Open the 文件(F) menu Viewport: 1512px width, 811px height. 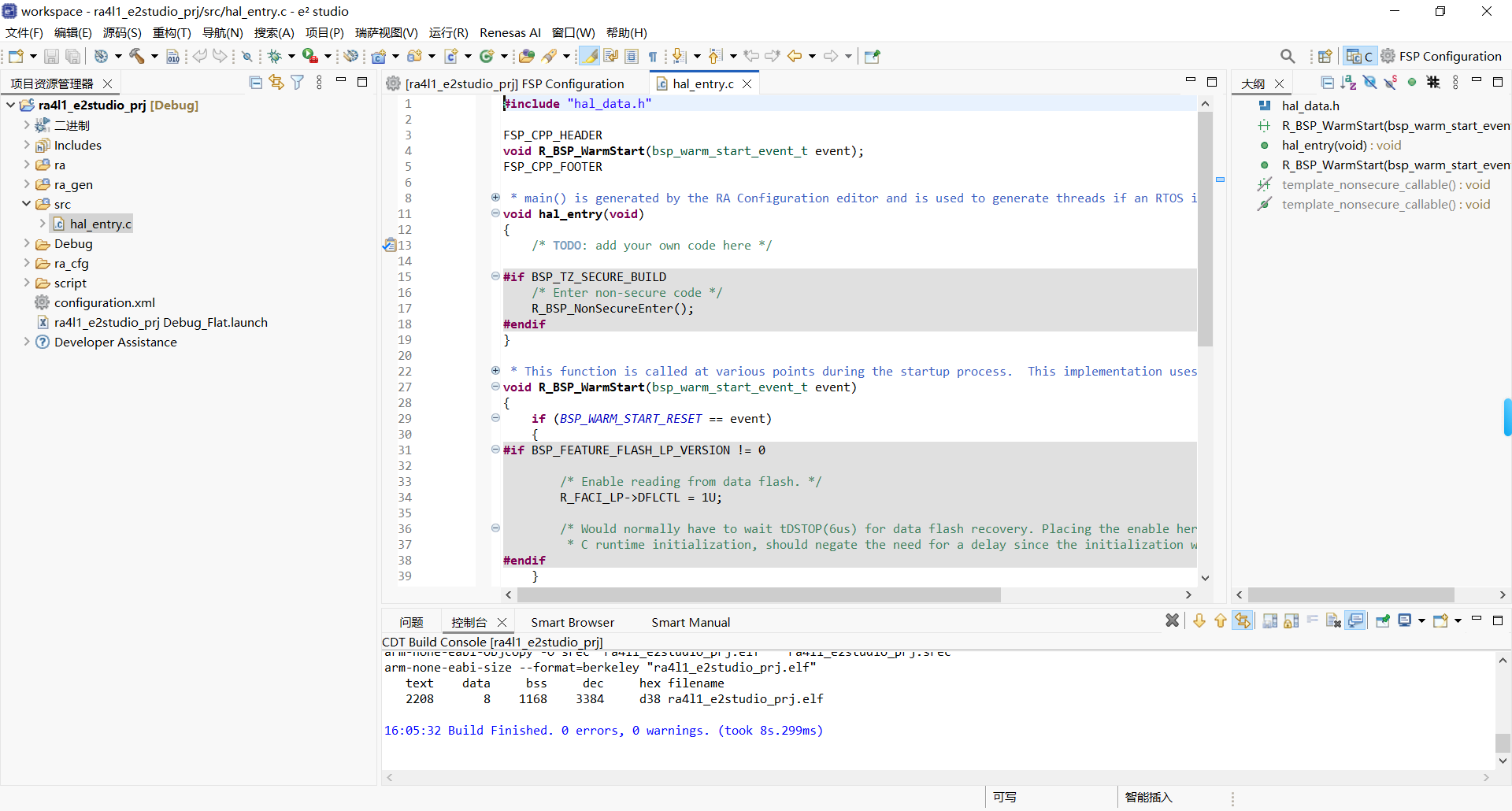[24, 32]
